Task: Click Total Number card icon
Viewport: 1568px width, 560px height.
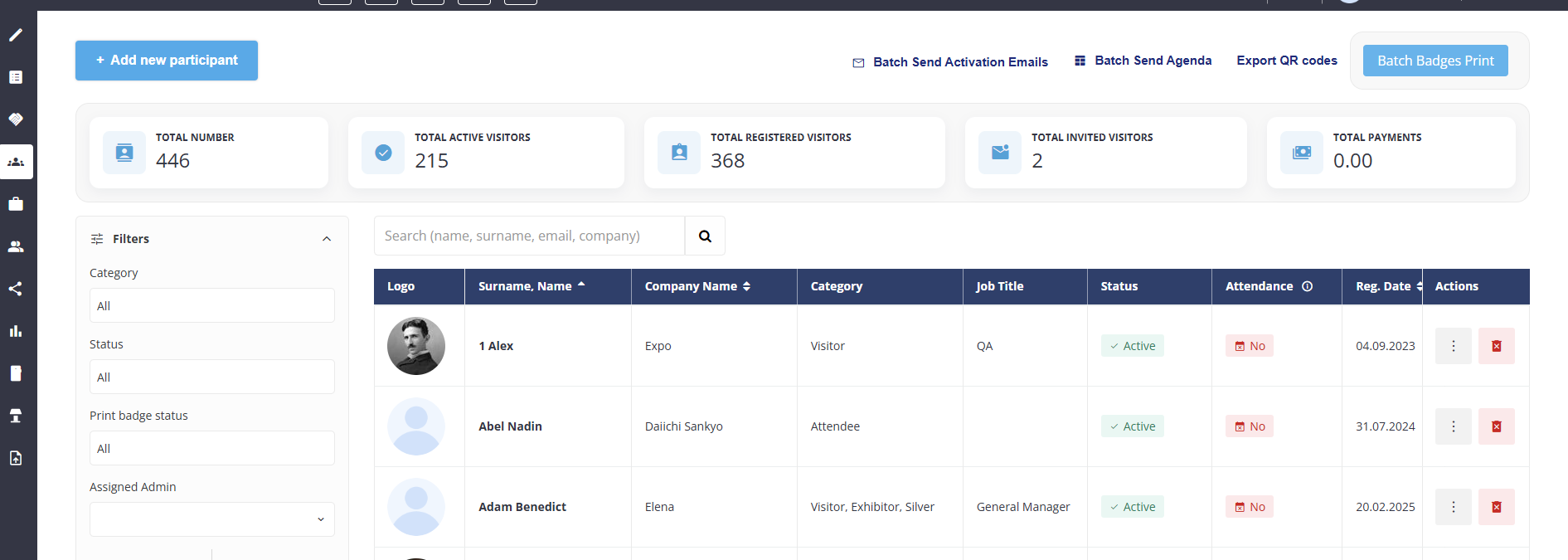Action: [124, 153]
